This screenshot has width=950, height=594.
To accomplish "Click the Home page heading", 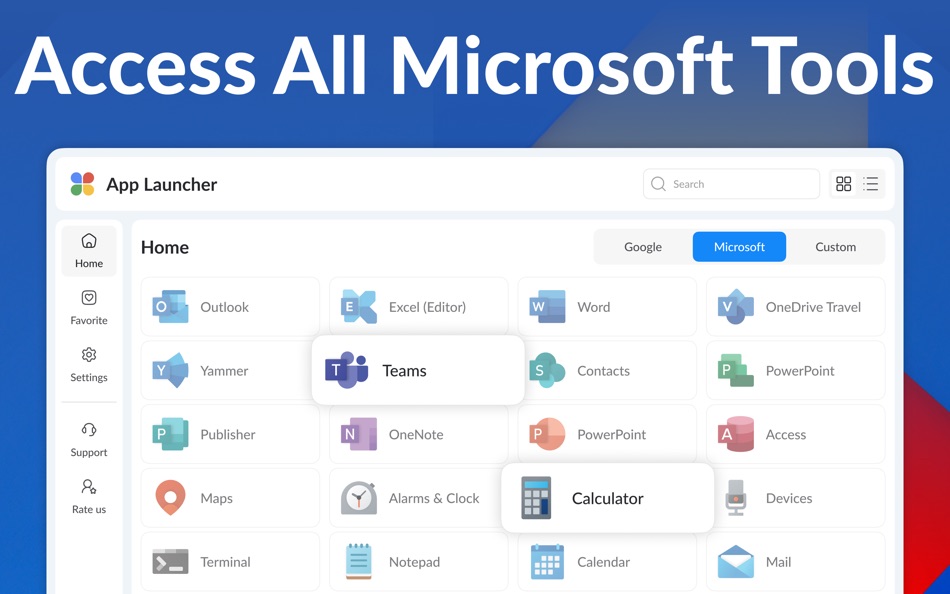I will point(165,247).
